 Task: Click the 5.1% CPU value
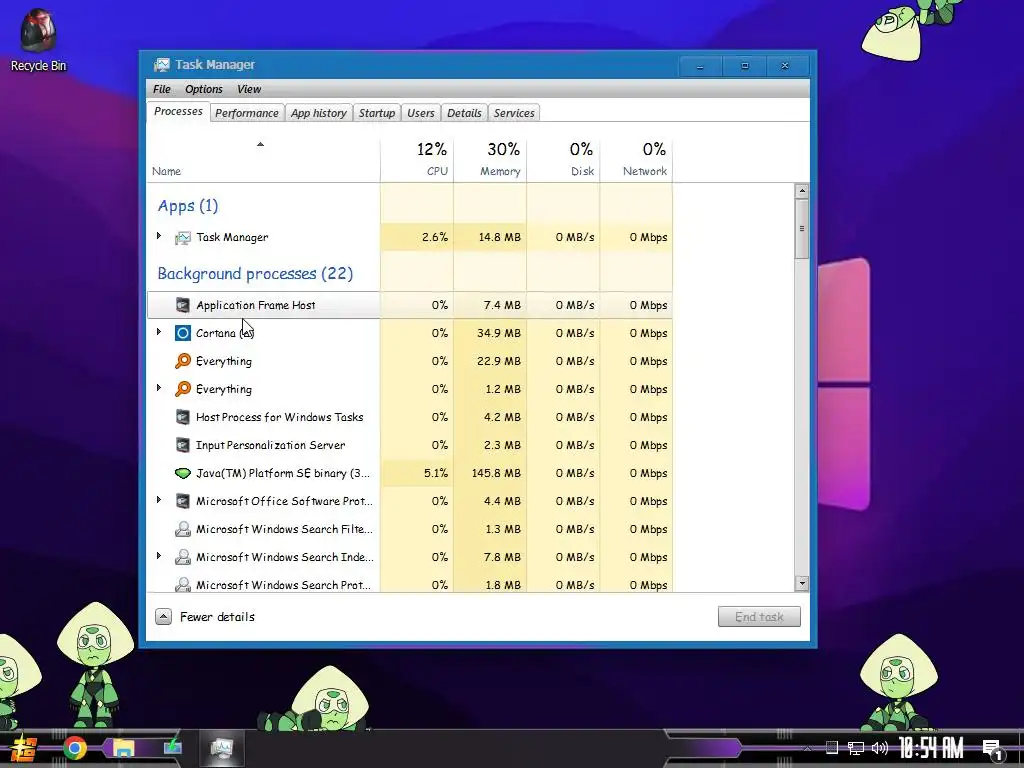[x=436, y=473]
